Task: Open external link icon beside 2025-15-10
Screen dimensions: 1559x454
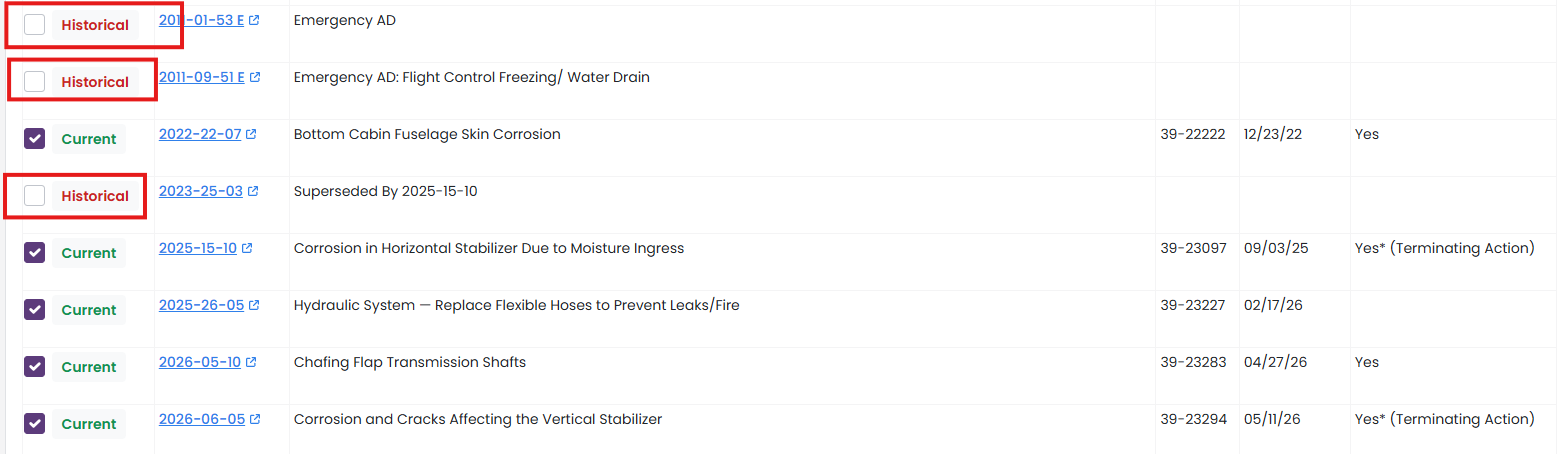Action: [247, 248]
